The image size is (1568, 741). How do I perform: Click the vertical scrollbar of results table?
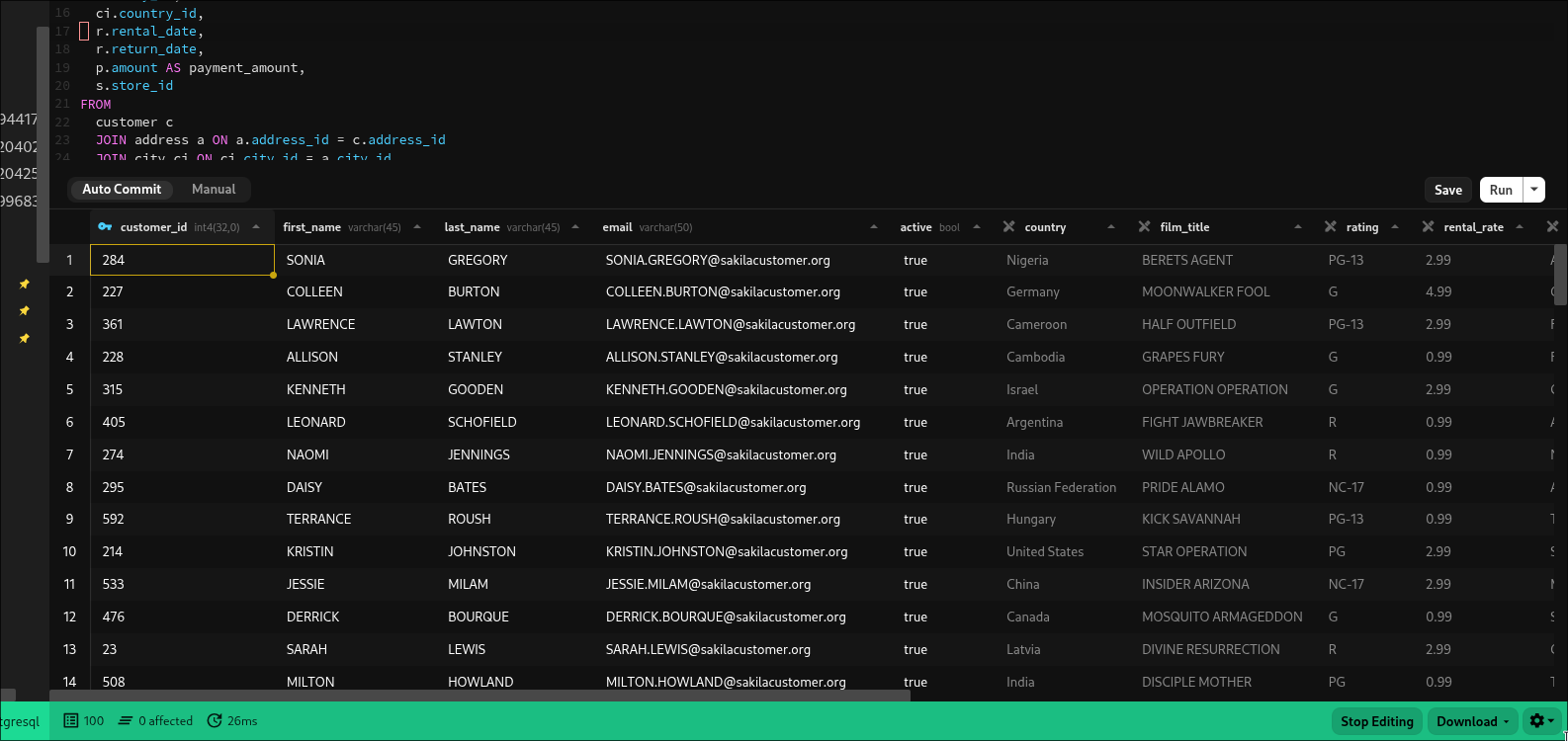1561,277
